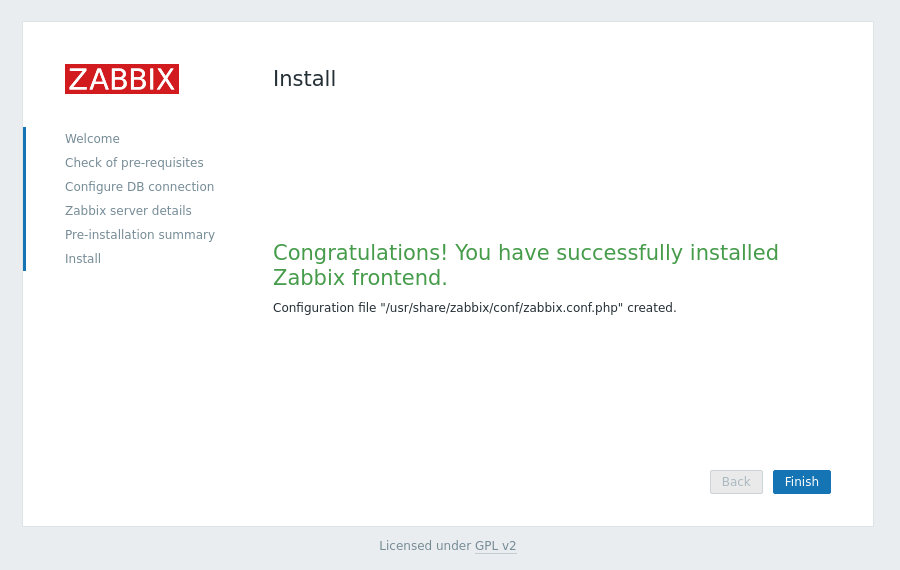Open Pre-installation summary step
Viewport: 900px width, 570px height.
point(140,235)
